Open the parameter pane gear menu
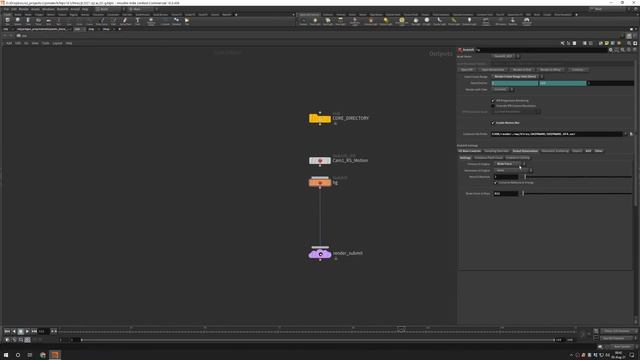Screen dimensions: 640x360 tap(611, 50)
